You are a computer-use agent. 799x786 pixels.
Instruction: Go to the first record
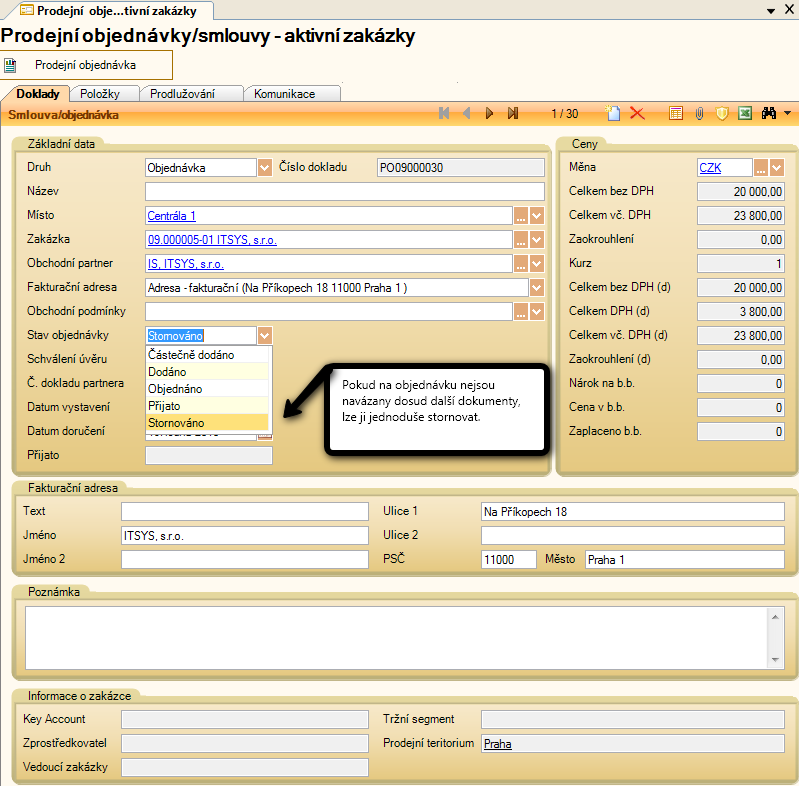[x=444, y=114]
